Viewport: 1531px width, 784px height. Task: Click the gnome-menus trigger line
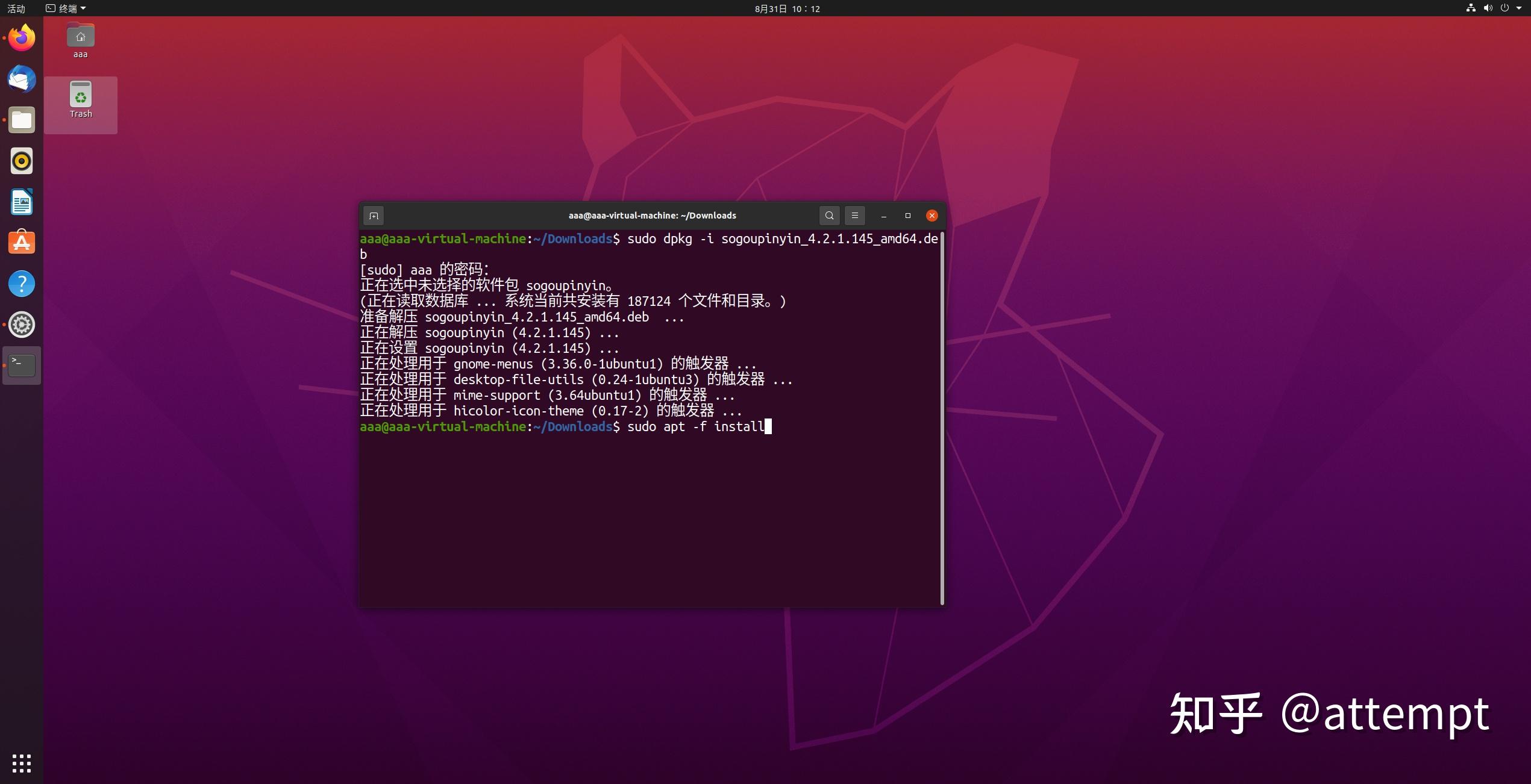558,364
